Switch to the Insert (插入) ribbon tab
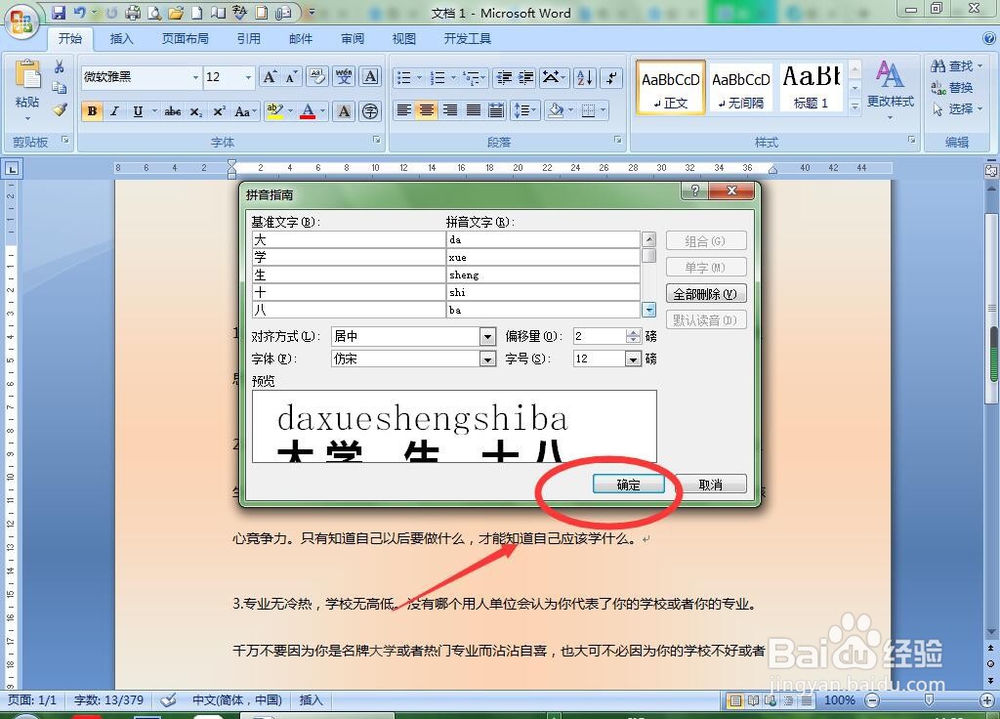Image resolution: width=1000 pixels, height=719 pixels. point(121,39)
